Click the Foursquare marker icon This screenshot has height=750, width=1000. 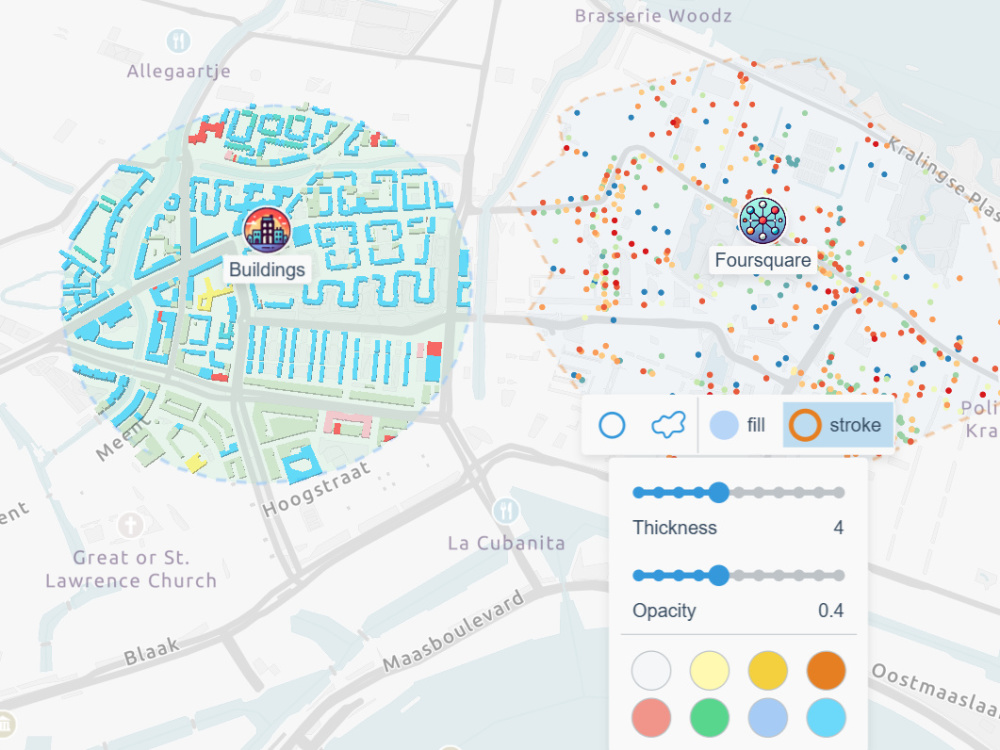763,221
